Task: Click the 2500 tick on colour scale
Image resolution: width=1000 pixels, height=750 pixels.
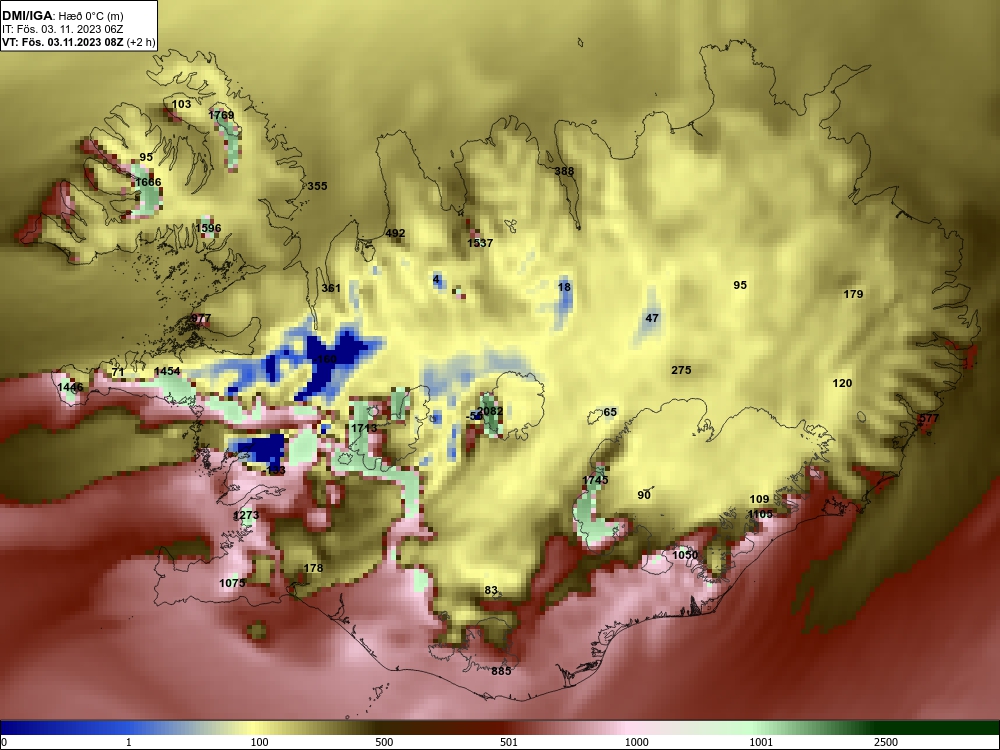Action: pyautogui.click(x=886, y=742)
